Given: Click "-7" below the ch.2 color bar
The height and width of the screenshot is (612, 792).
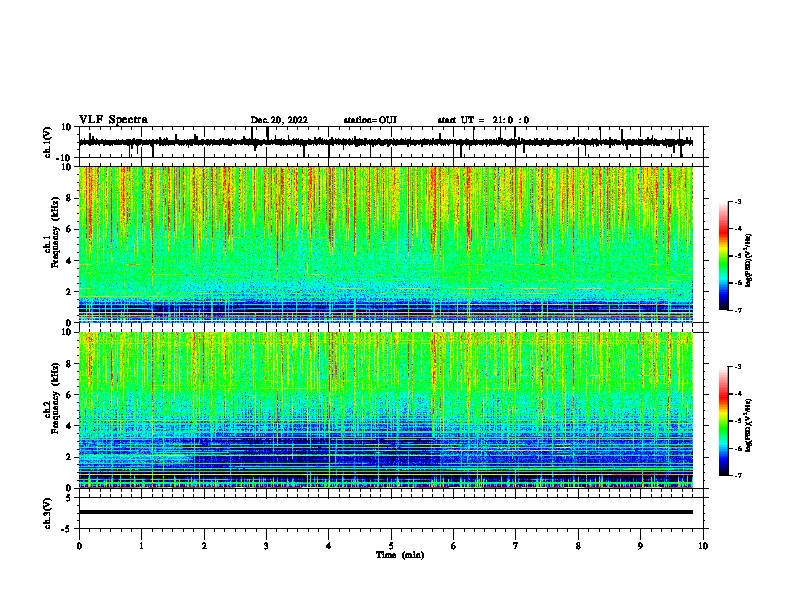Looking at the screenshot, I should 737,475.
